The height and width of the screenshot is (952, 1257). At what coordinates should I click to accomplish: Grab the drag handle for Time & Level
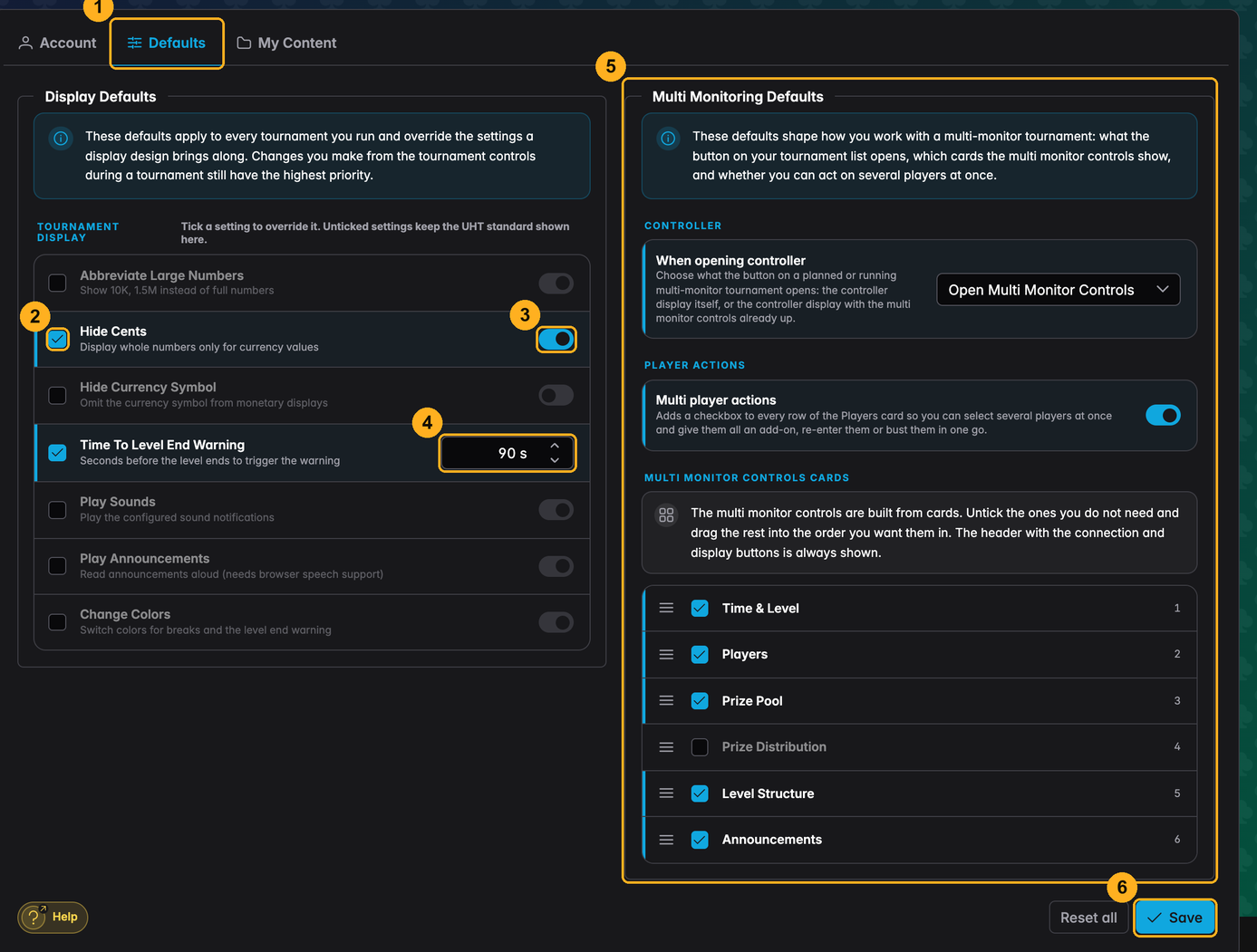(666, 608)
